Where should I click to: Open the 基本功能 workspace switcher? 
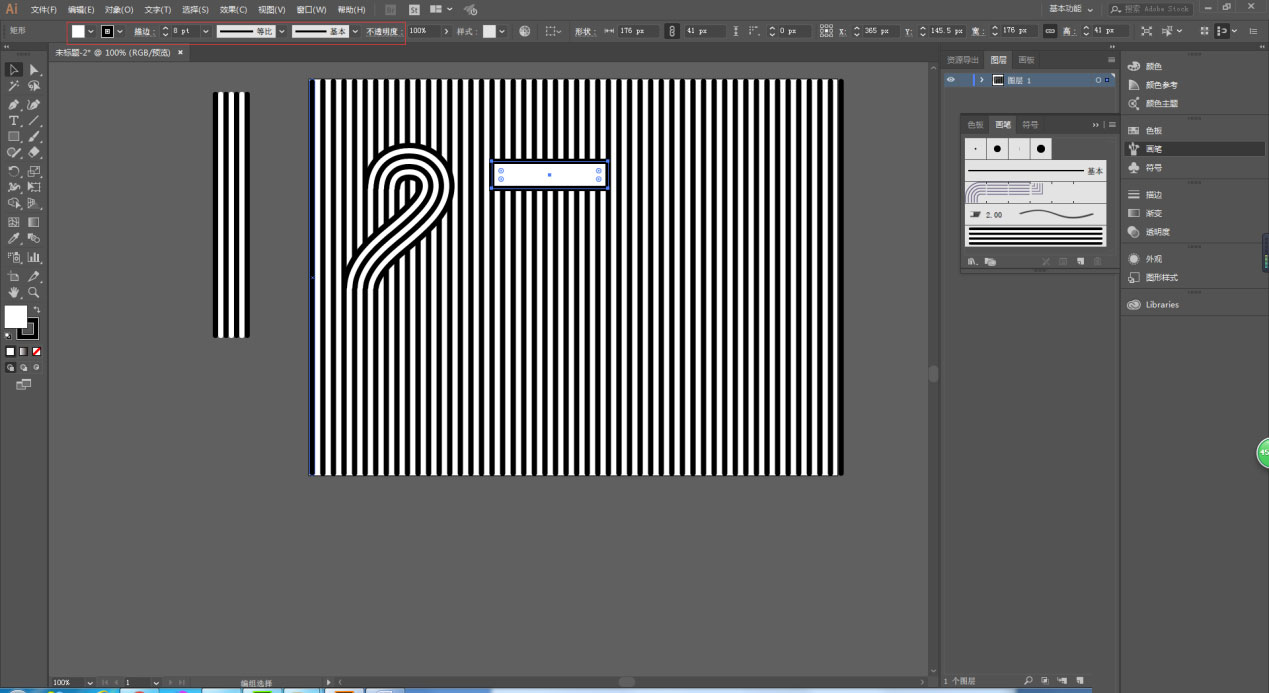pyautogui.click(x=1071, y=8)
